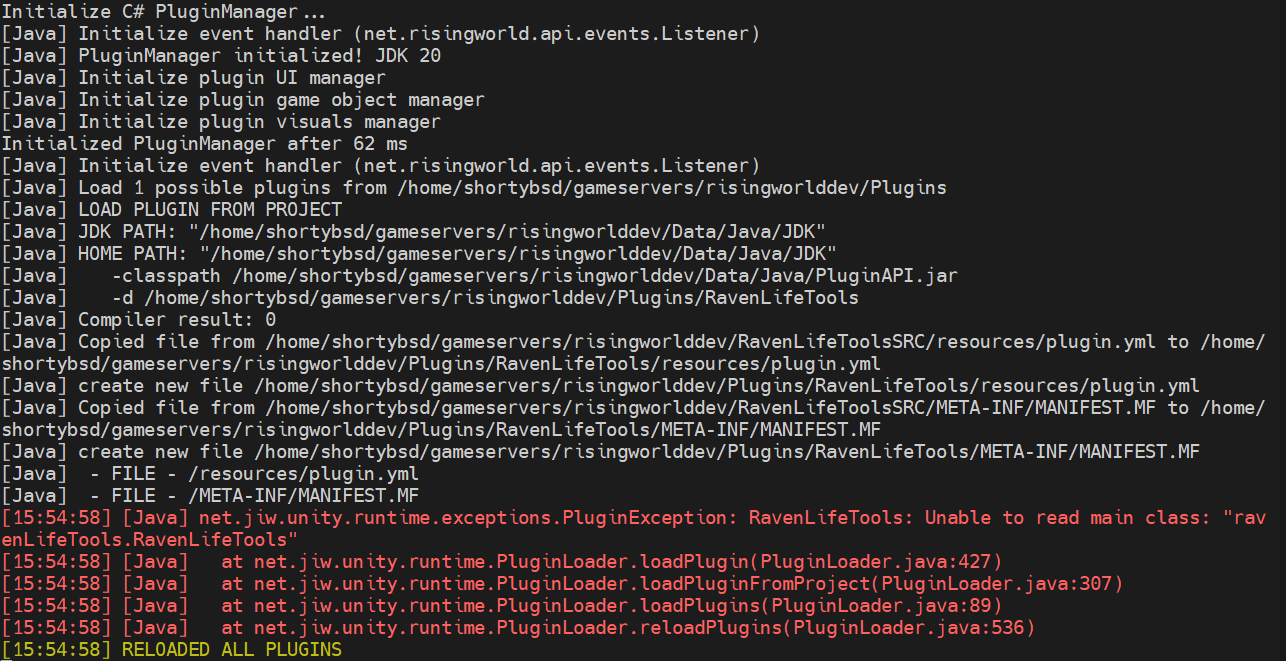The height and width of the screenshot is (661, 1286).
Task: Click the "Compiler result: 0" line
Action: coord(177,320)
